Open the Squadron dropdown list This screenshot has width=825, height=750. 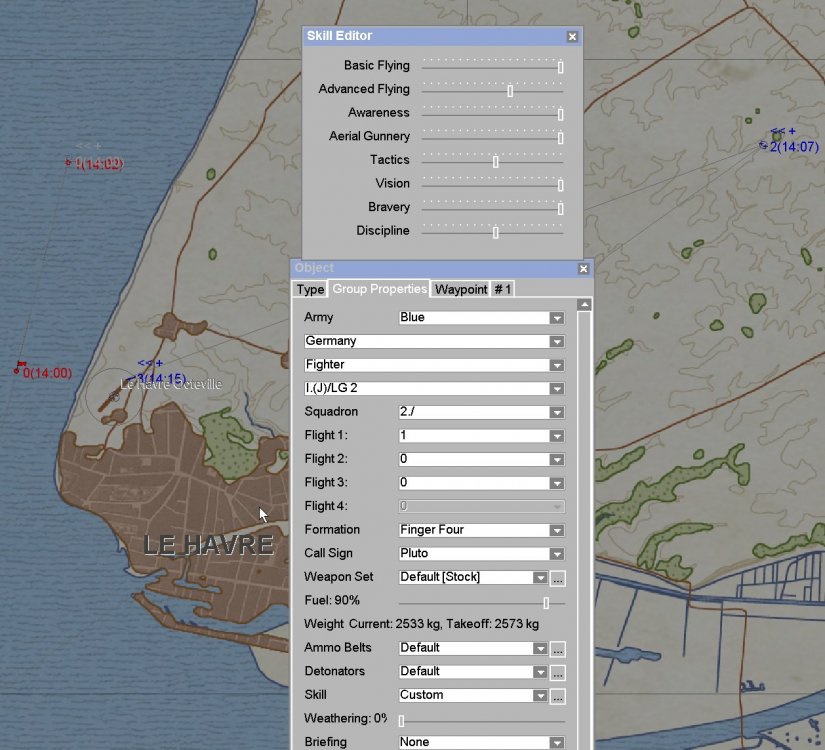tap(556, 412)
